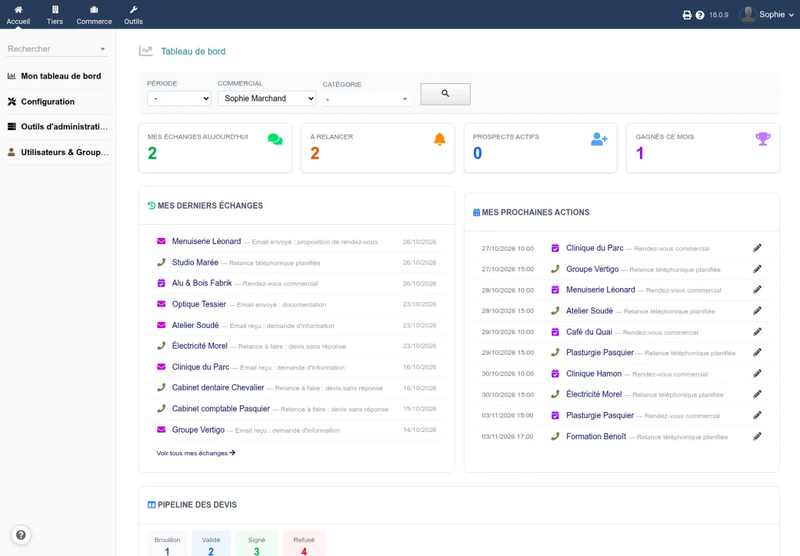This screenshot has height=556, width=800.
Task: Edit the Clinique Hamon action
Action: pyautogui.click(x=757, y=373)
